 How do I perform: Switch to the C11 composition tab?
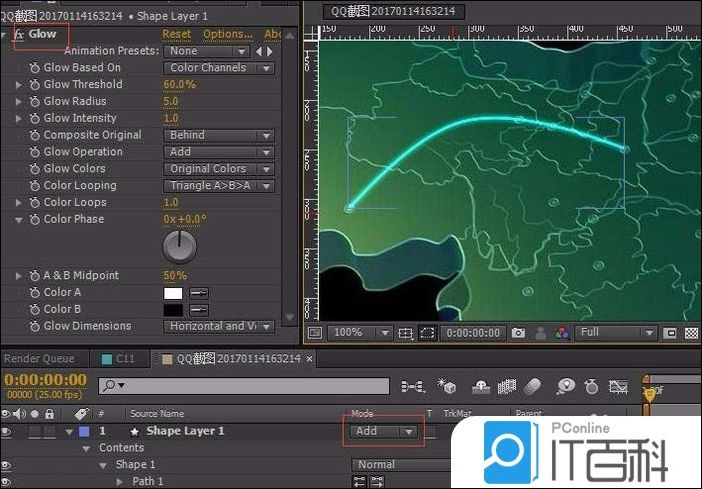point(118,358)
